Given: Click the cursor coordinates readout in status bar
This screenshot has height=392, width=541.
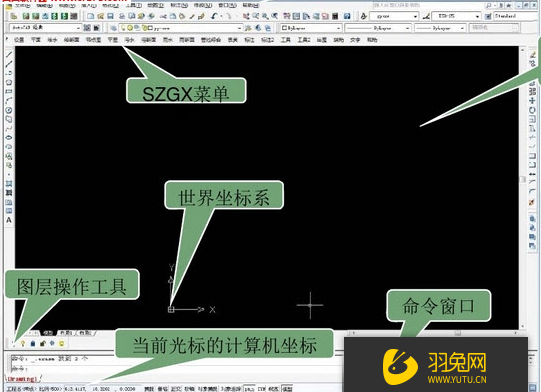Looking at the screenshot, I should pos(100,389).
